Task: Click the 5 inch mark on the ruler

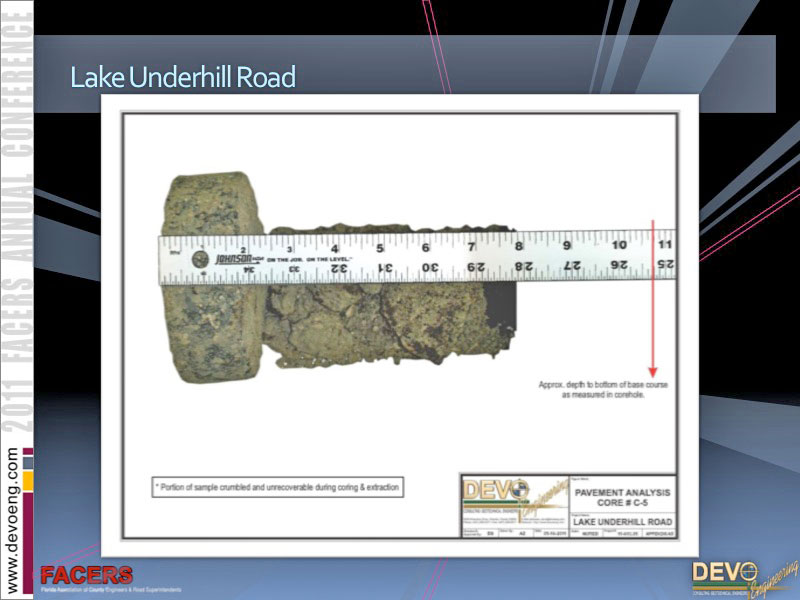Action: coord(380,247)
